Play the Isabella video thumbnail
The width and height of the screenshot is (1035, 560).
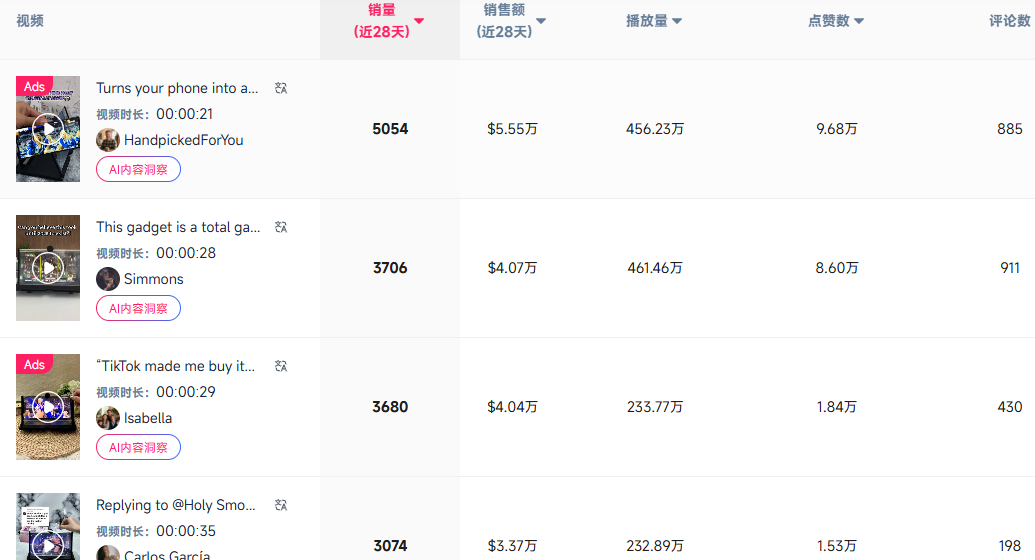click(x=47, y=407)
